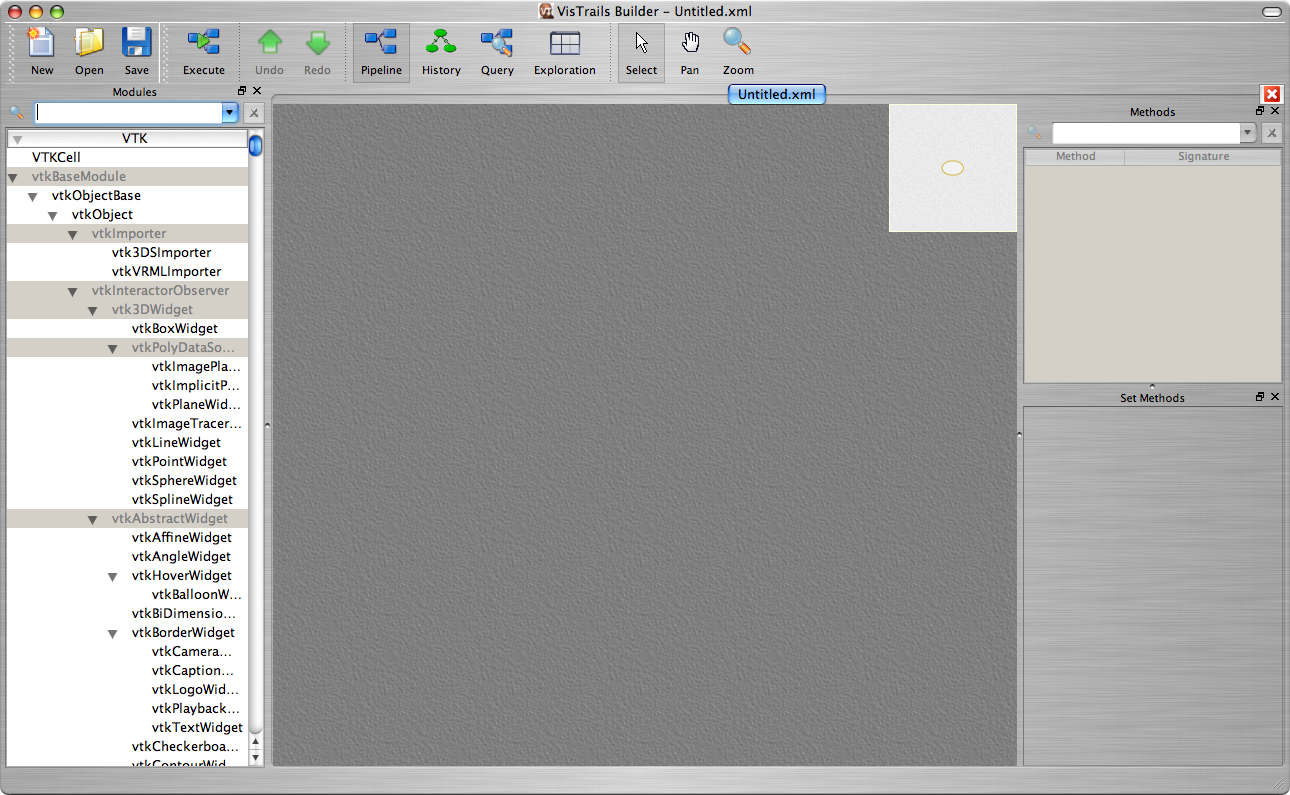Run the pipeline with Execute icon
This screenshot has height=795, width=1290.
pos(203,43)
